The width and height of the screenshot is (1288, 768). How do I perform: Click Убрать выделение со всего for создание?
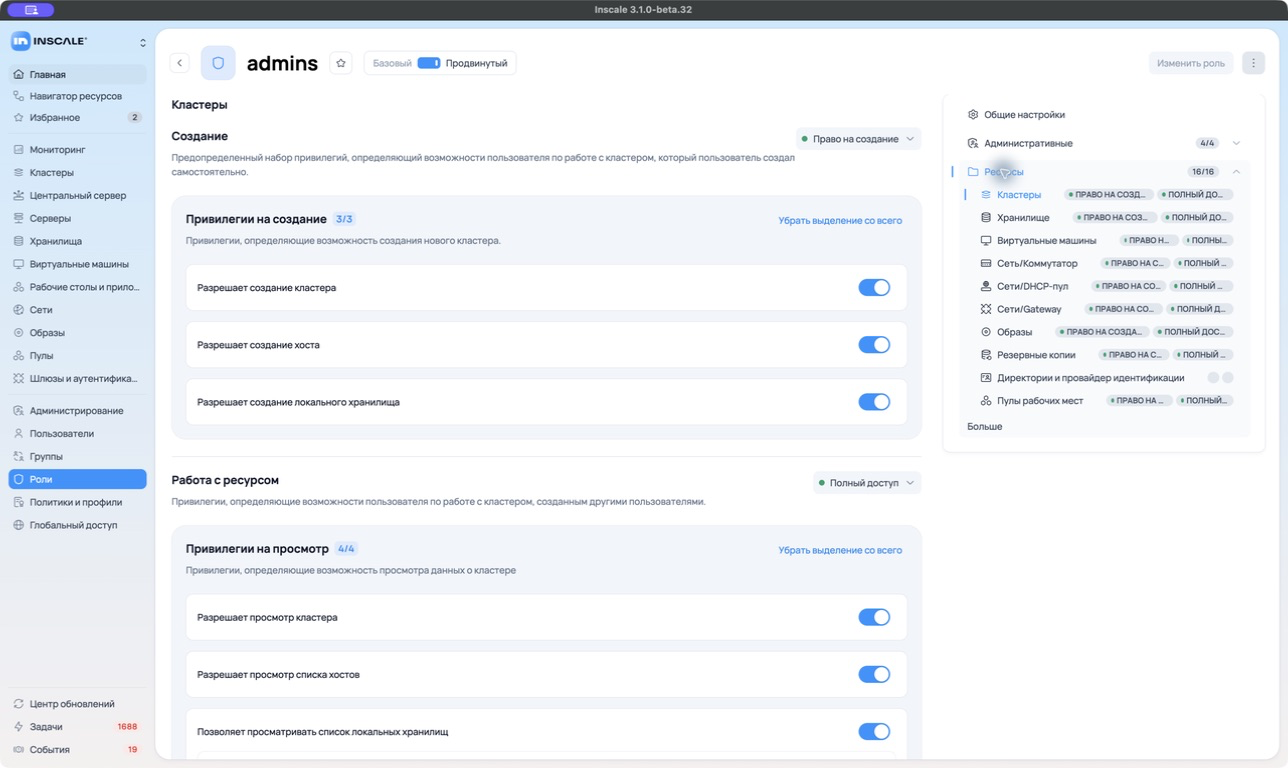(840, 221)
